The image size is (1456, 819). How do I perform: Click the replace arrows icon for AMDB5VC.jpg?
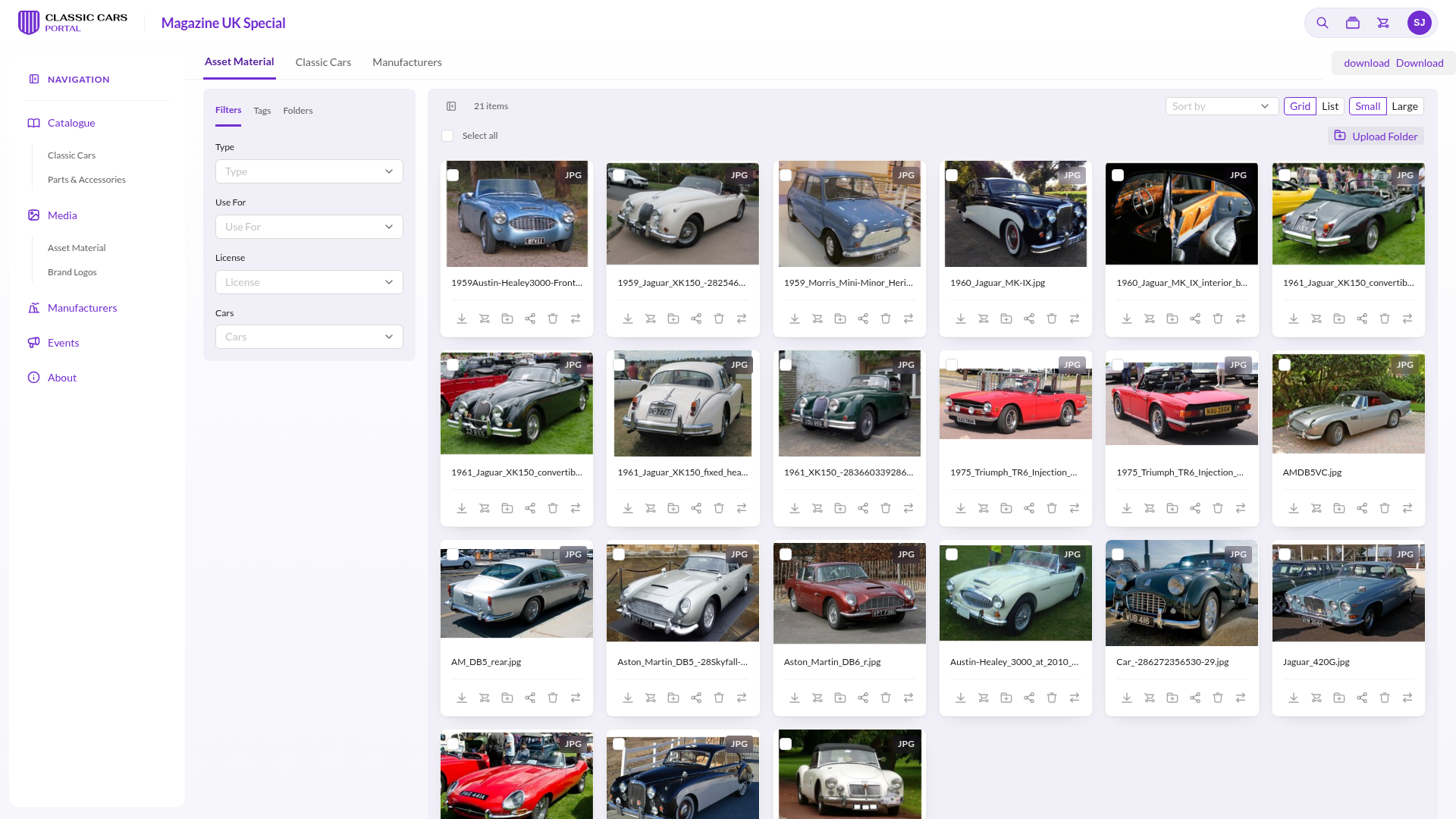(1407, 508)
